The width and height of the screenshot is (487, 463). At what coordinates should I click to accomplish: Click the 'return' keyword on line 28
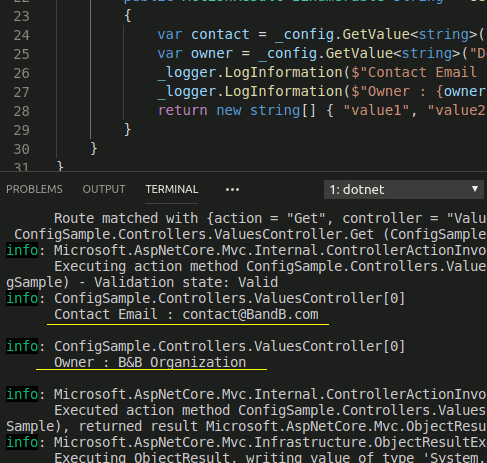tap(183, 110)
